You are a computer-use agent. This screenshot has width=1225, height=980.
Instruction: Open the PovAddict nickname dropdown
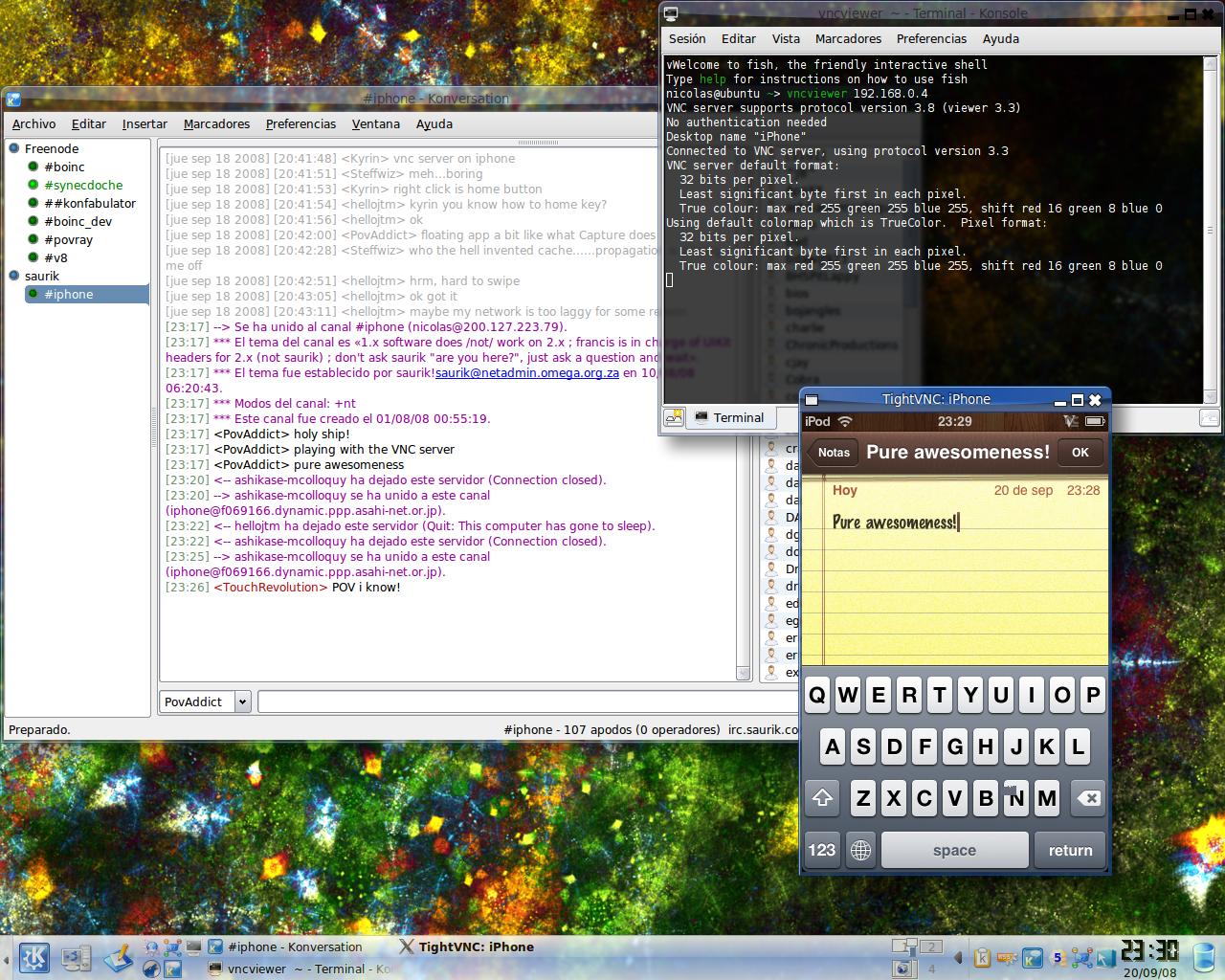click(242, 702)
